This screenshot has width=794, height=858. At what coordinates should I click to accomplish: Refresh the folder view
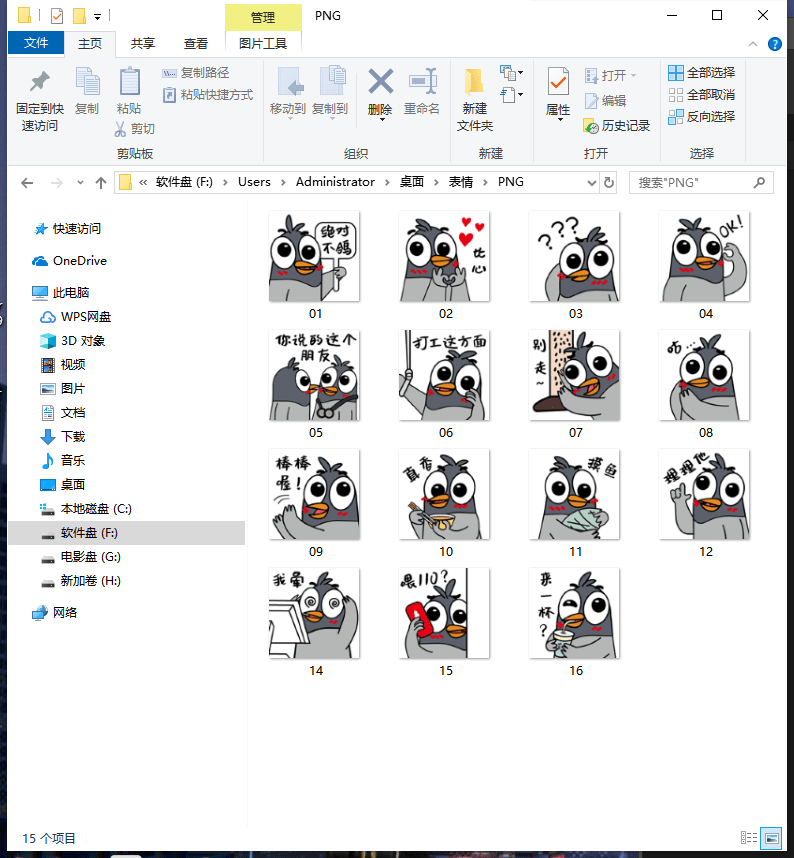pyautogui.click(x=608, y=183)
